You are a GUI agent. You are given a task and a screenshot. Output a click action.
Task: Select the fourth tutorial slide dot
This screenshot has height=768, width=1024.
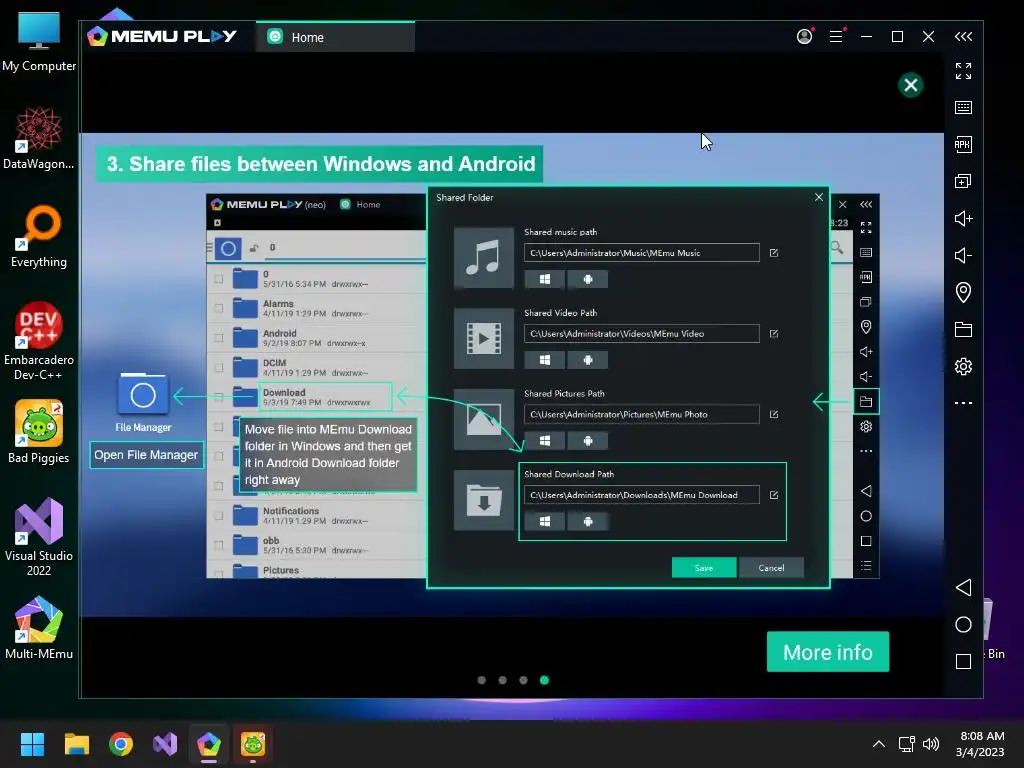544,680
